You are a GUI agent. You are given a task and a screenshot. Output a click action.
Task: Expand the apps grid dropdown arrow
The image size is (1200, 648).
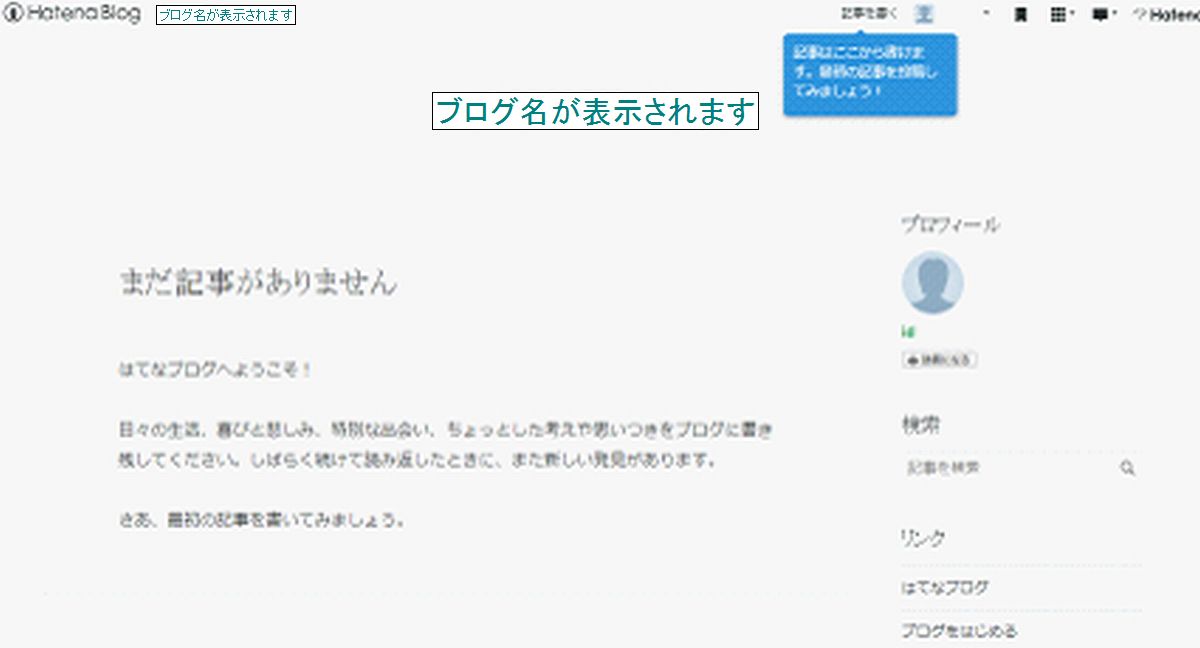tap(1074, 13)
